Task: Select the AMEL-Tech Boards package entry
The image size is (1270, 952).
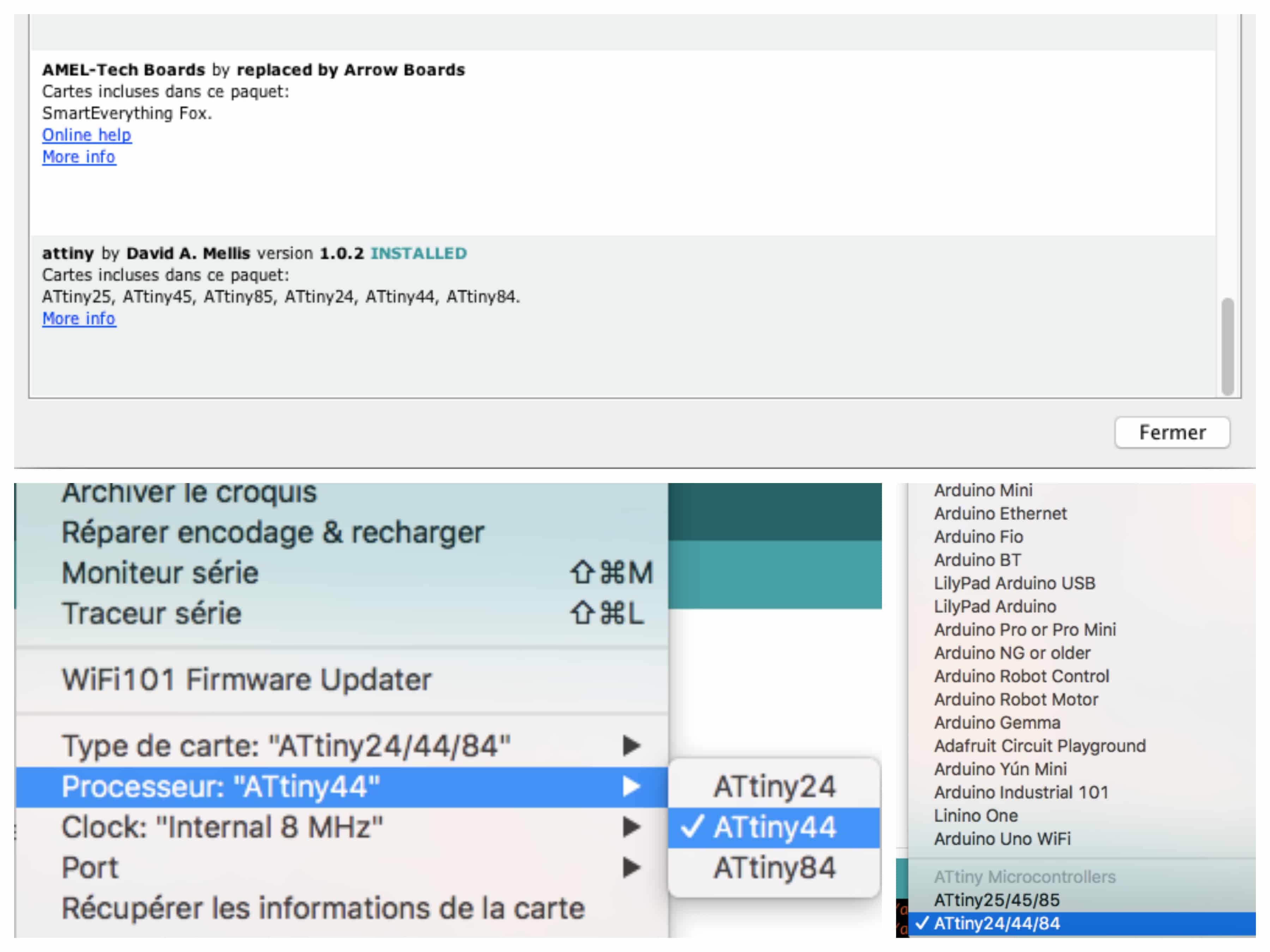Action: pyautogui.click(x=623, y=143)
